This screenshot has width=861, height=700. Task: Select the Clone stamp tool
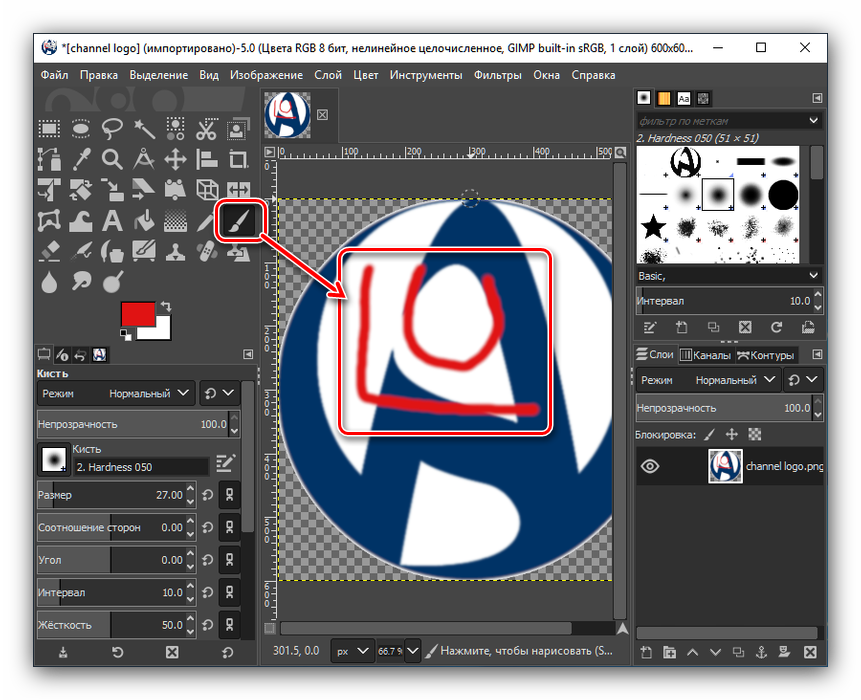point(176,251)
